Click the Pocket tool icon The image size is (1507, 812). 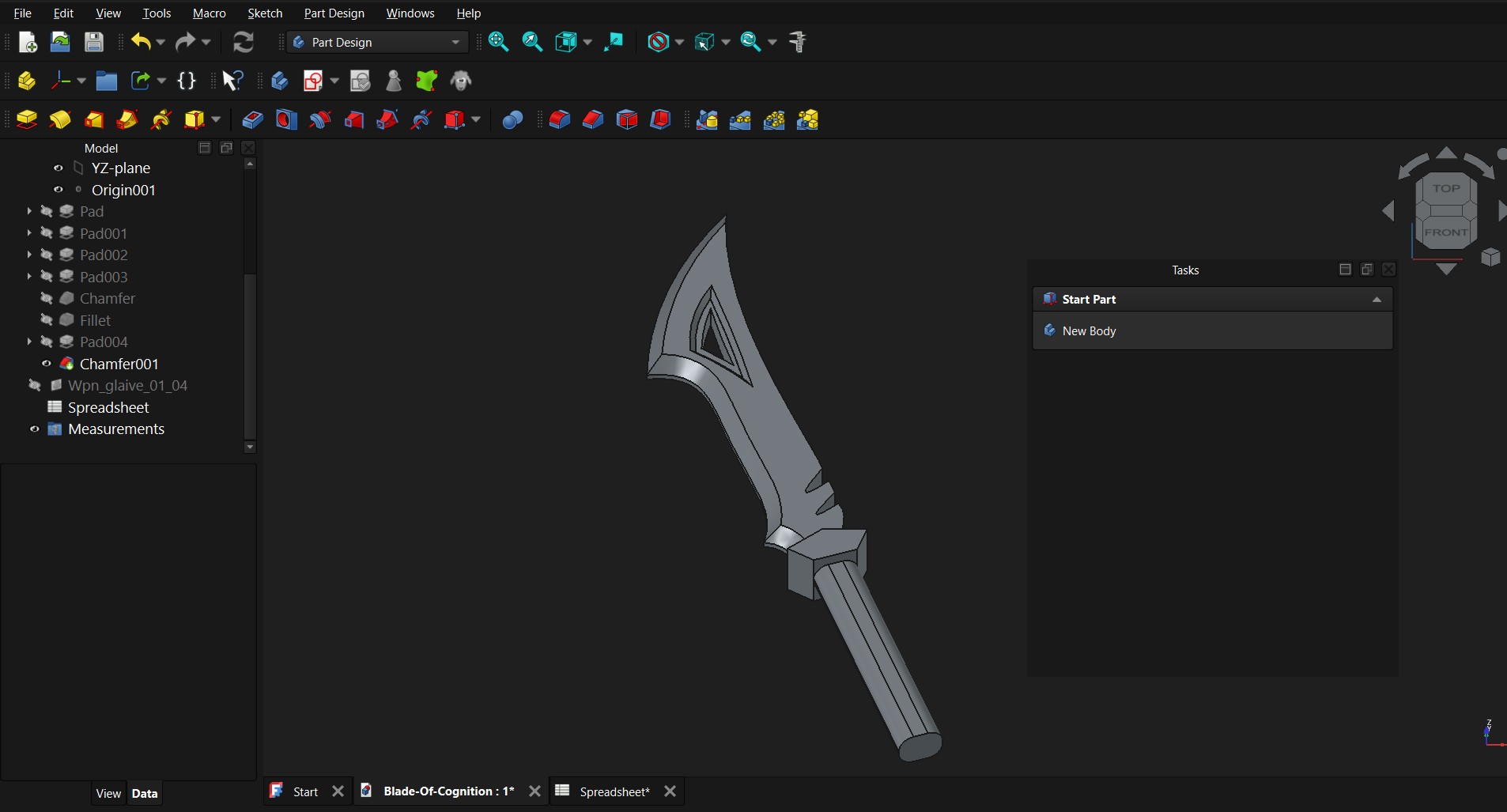(253, 119)
